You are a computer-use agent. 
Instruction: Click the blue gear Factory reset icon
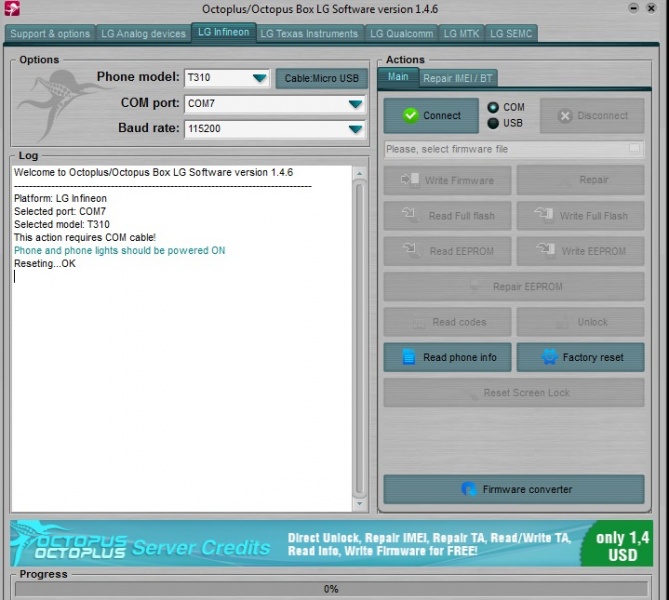pos(549,357)
